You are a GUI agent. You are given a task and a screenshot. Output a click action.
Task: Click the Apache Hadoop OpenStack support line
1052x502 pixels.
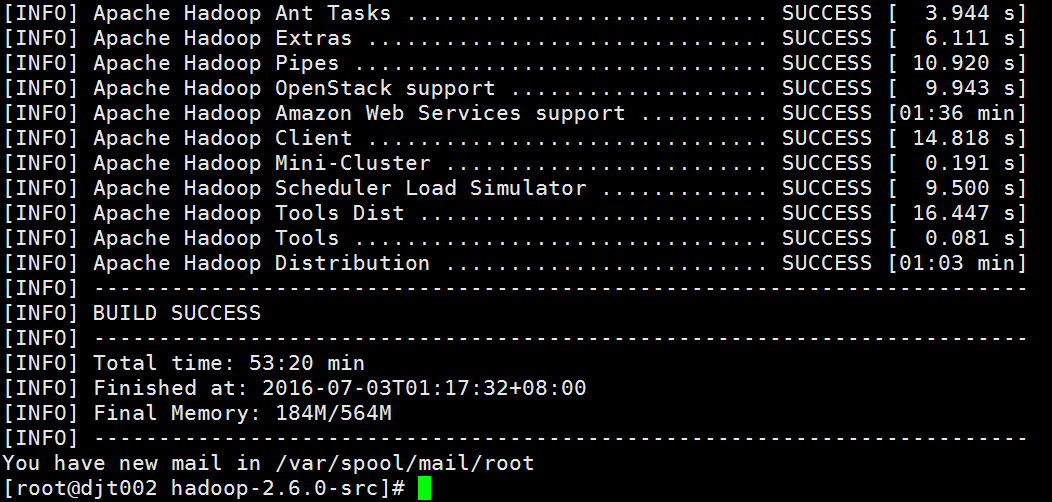tap(515, 88)
